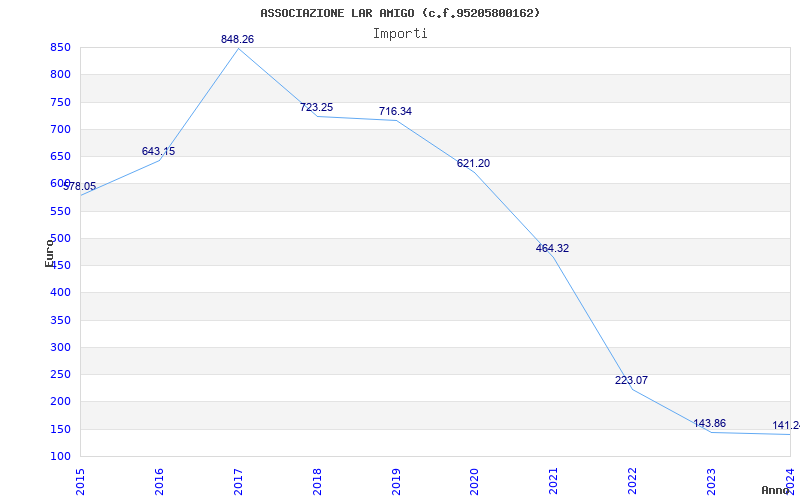800x500 pixels.
Task: Click the 141.24 data label for 2024
Action: tap(786, 426)
